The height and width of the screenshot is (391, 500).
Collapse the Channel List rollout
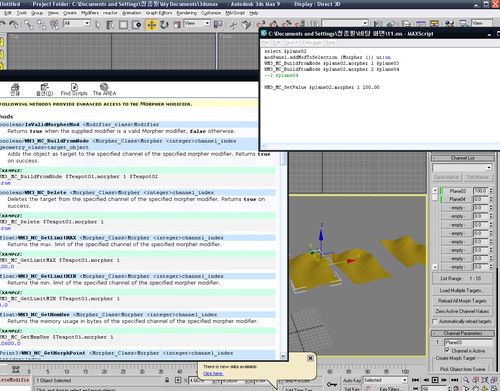tap(463, 158)
